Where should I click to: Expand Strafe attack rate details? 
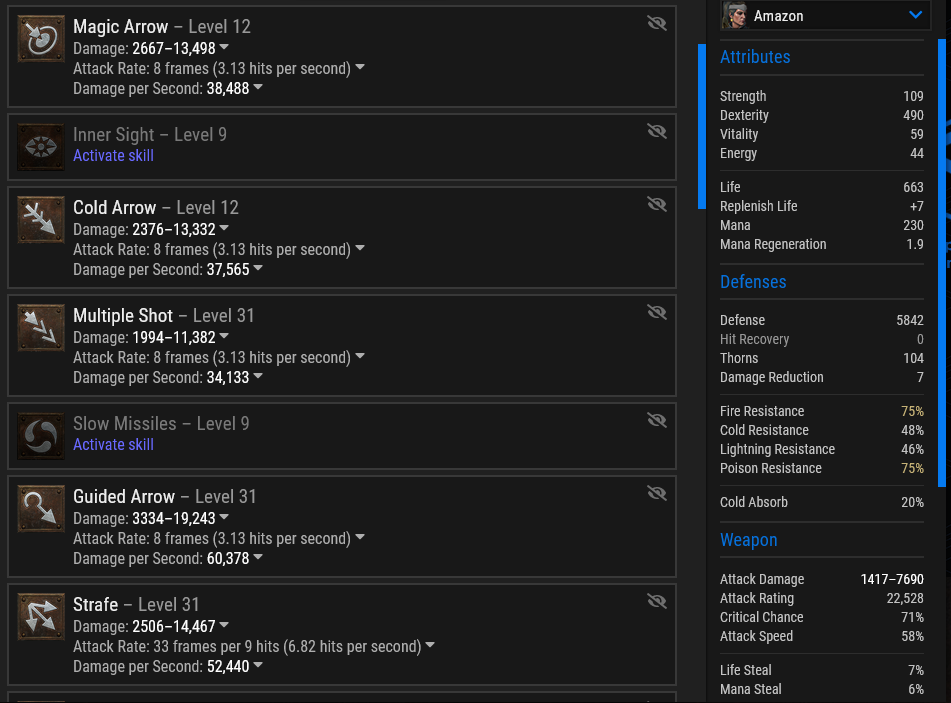(430, 646)
